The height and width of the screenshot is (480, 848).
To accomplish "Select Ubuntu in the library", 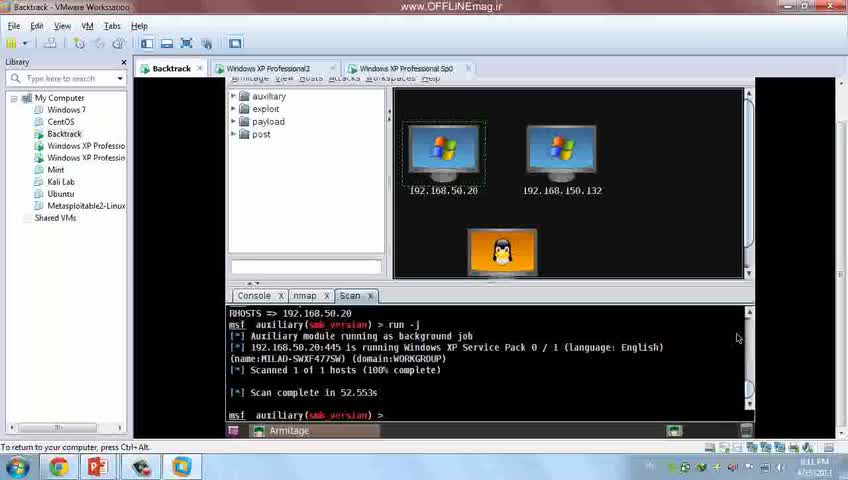I will click(x=61, y=194).
